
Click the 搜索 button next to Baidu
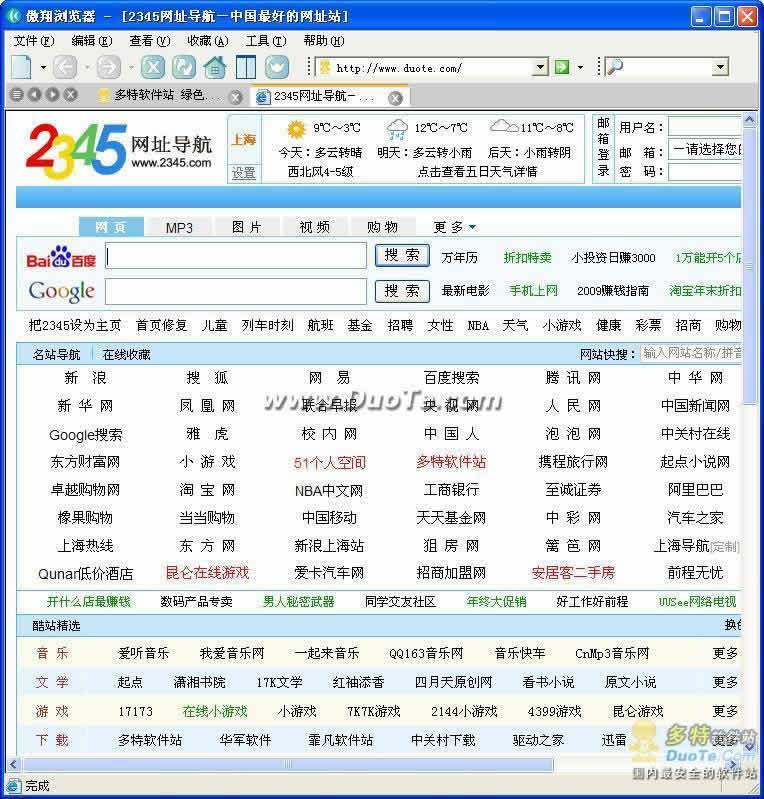click(402, 256)
